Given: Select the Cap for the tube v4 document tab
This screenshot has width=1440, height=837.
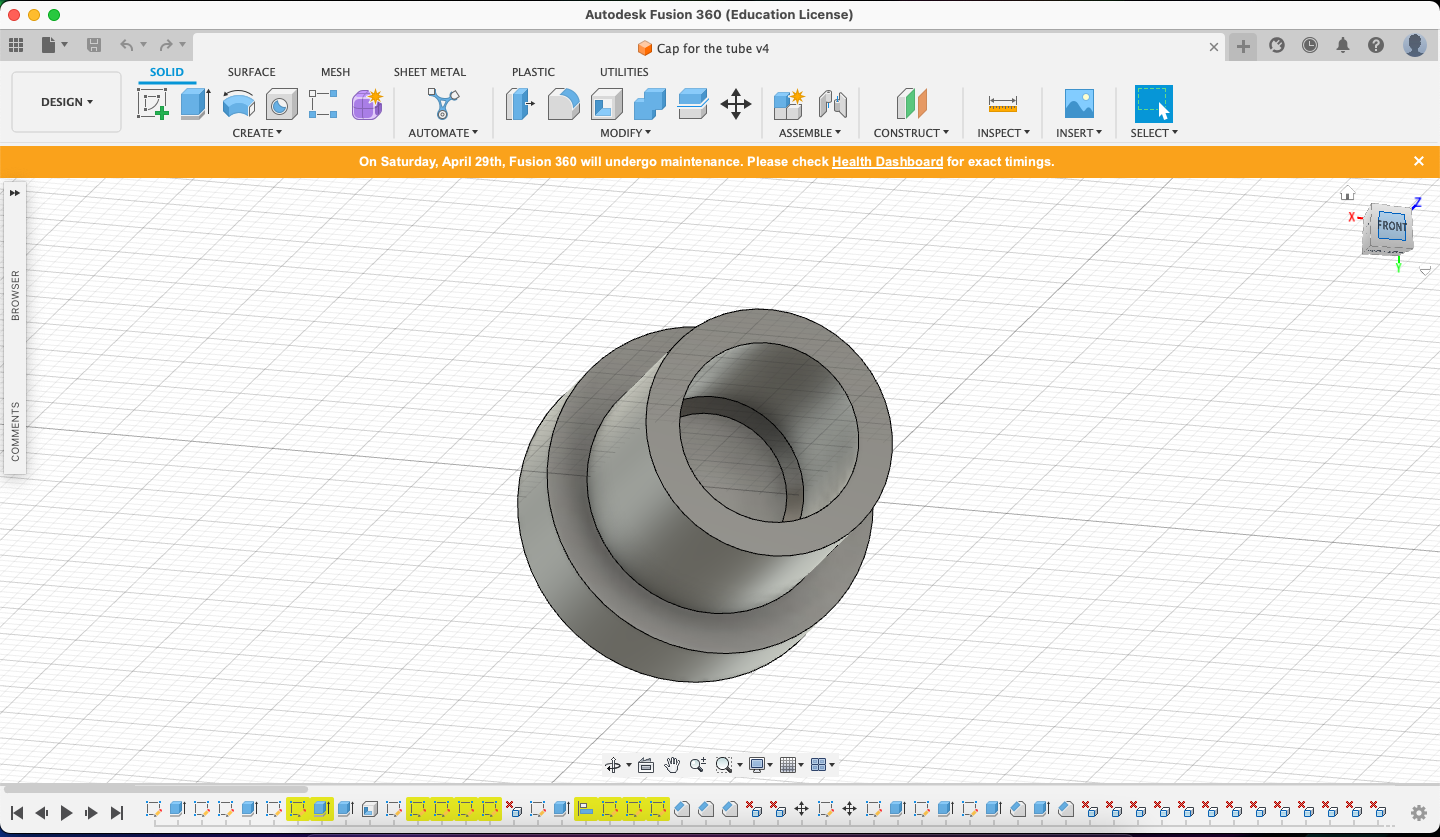Looking at the screenshot, I should coord(703,48).
